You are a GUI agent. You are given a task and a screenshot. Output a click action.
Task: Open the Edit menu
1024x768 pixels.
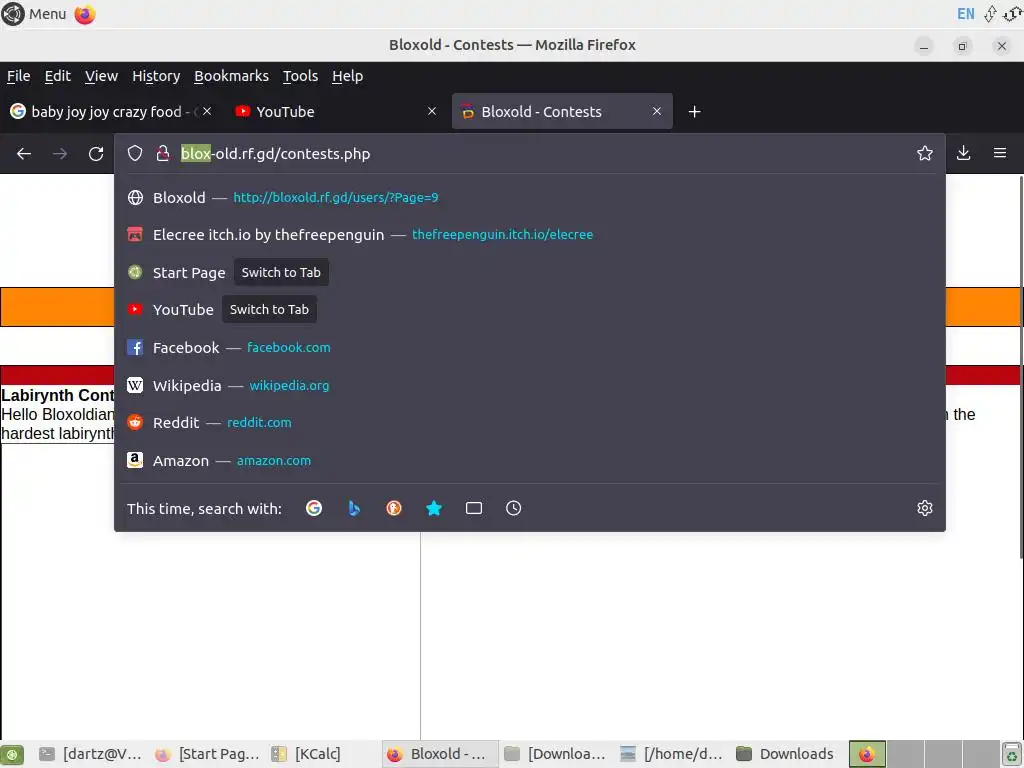(57, 76)
